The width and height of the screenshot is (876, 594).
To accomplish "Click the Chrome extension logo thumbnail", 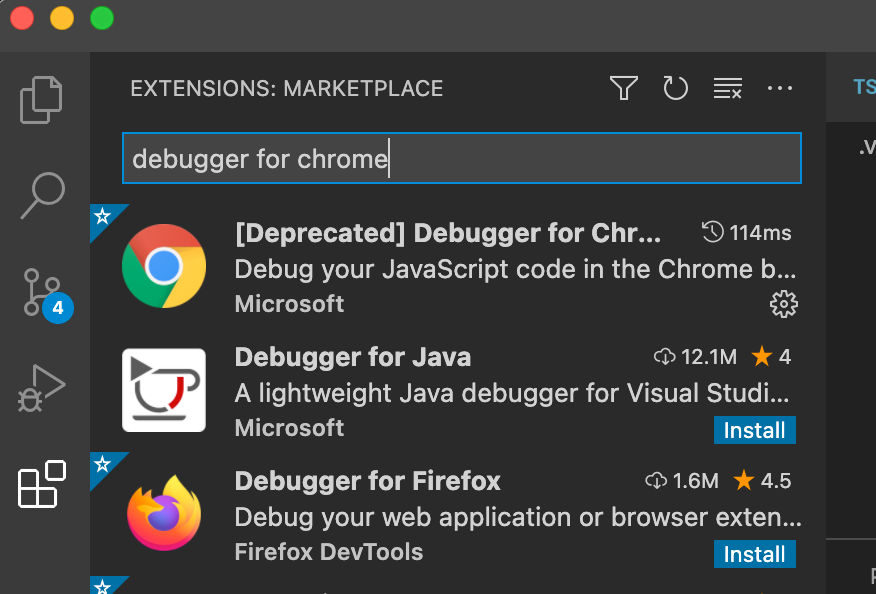I will 164,266.
